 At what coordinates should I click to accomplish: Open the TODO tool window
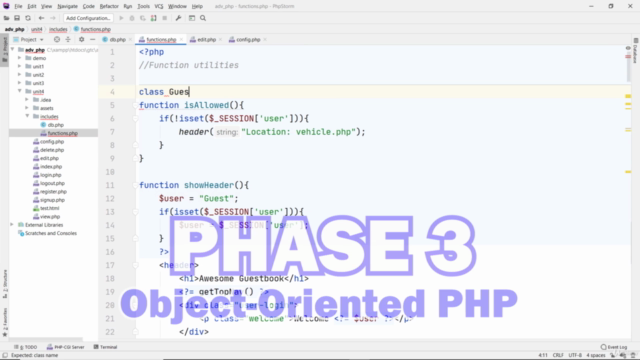[25, 347]
